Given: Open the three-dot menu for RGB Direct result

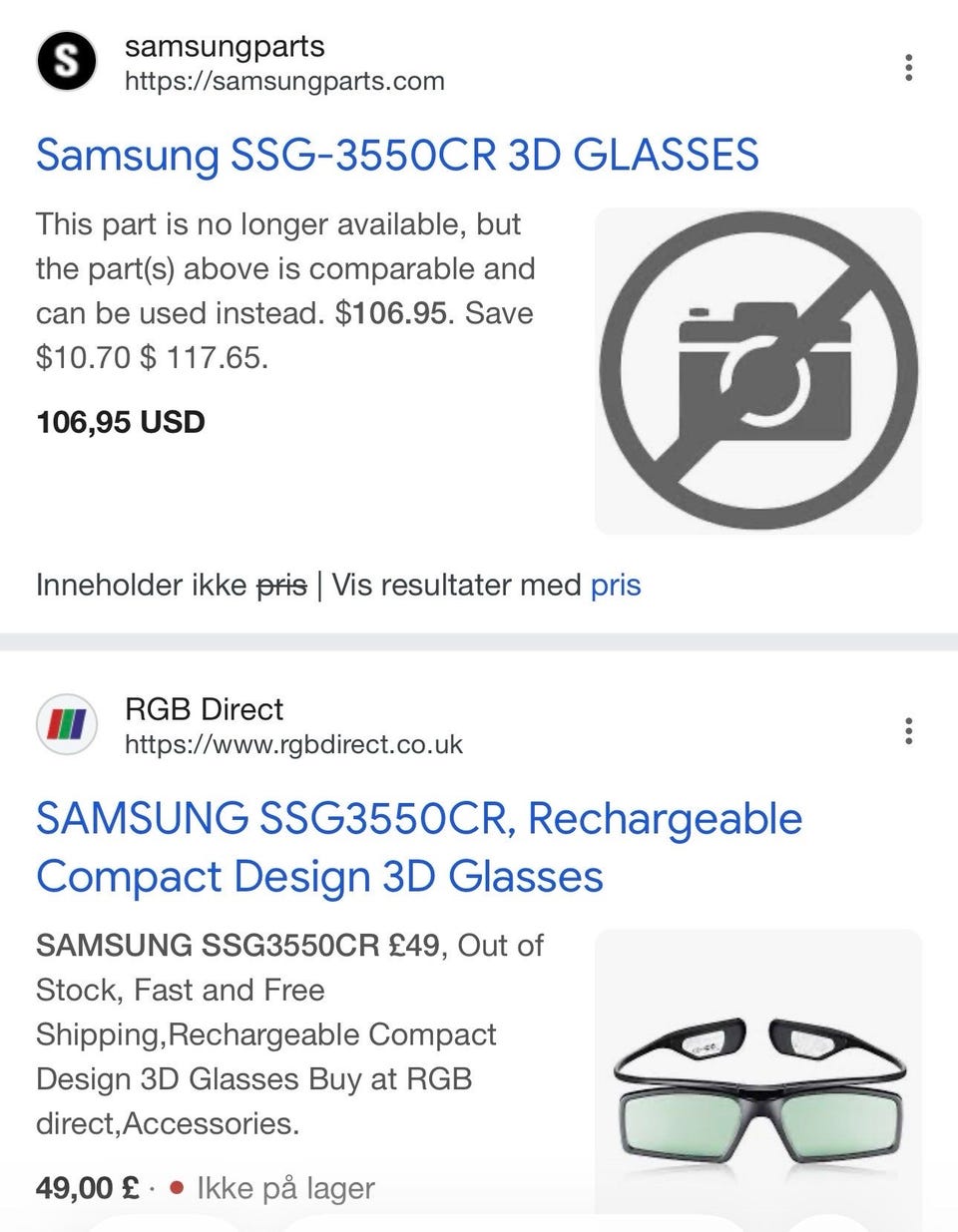Looking at the screenshot, I should (908, 730).
